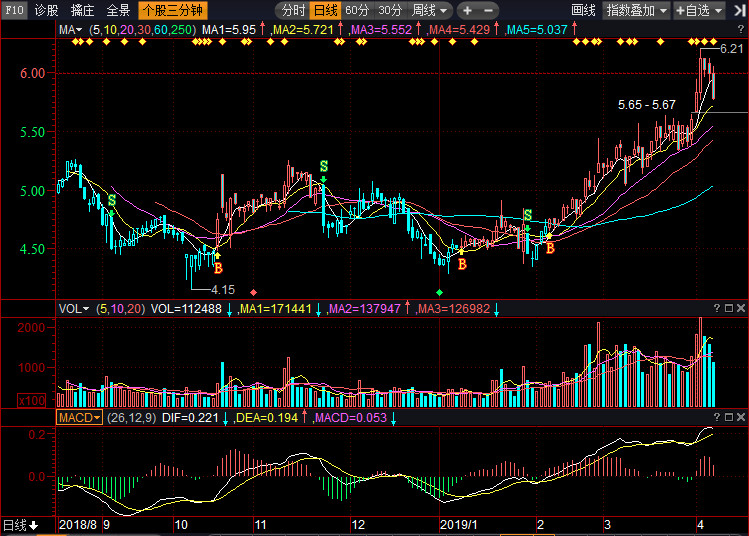Click the first B buy signal marker
This screenshot has width=749, height=536.
coord(218,268)
